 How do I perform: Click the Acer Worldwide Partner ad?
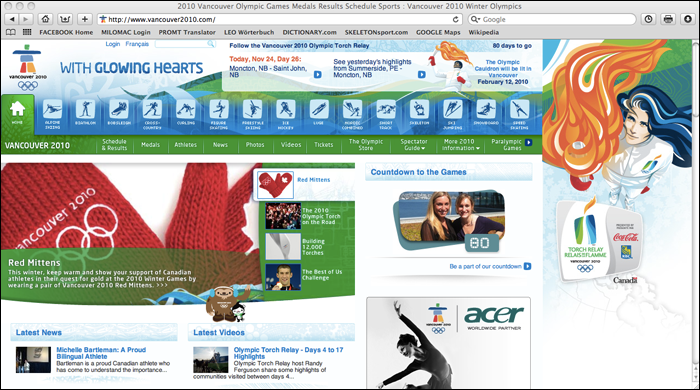click(449, 343)
